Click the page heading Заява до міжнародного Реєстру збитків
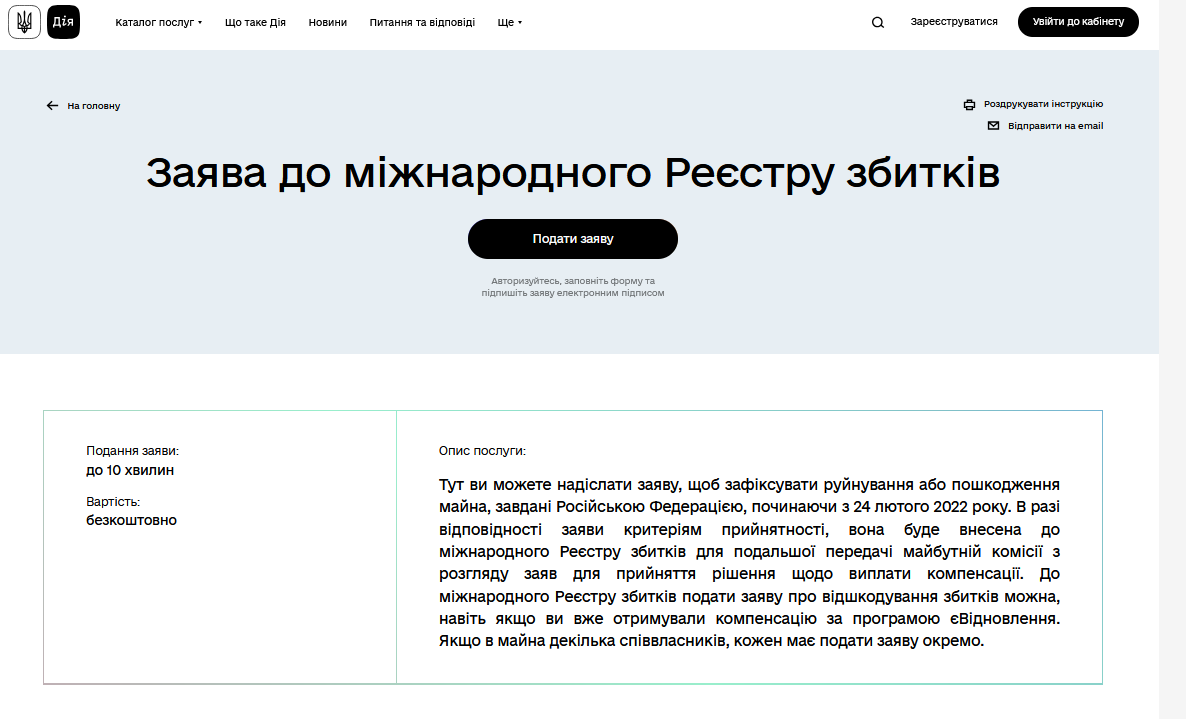 [x=573, y=174]
